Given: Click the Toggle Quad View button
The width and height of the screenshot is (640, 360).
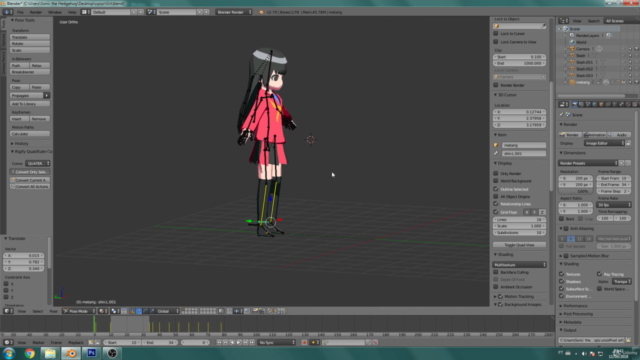Looking at the screenshot, I should [x=519, y=244].
